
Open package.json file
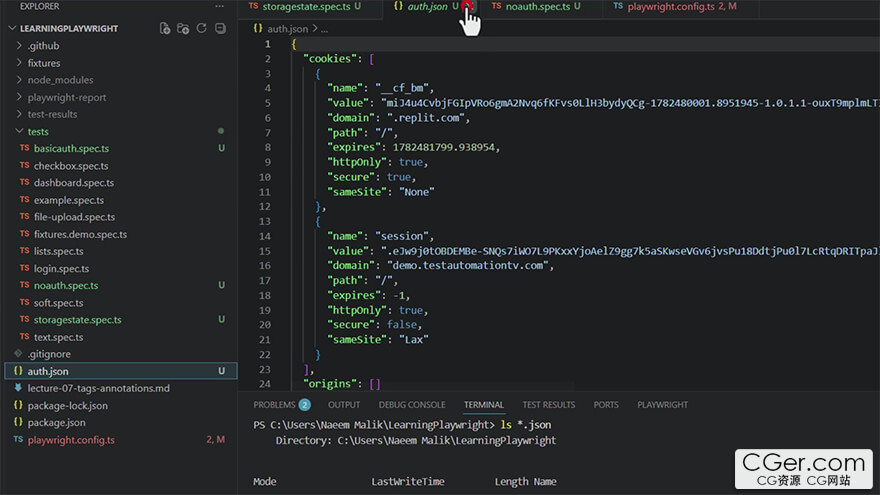click(x=57, y=422)
